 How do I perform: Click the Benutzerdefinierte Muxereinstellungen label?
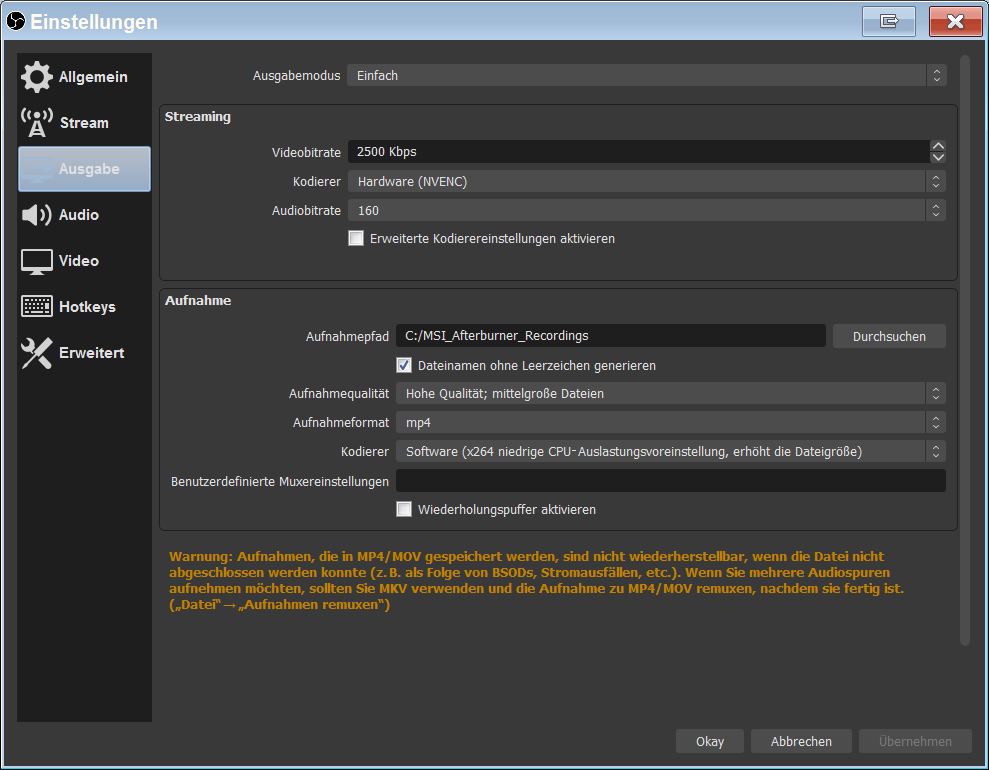click(x=279, y=482)
